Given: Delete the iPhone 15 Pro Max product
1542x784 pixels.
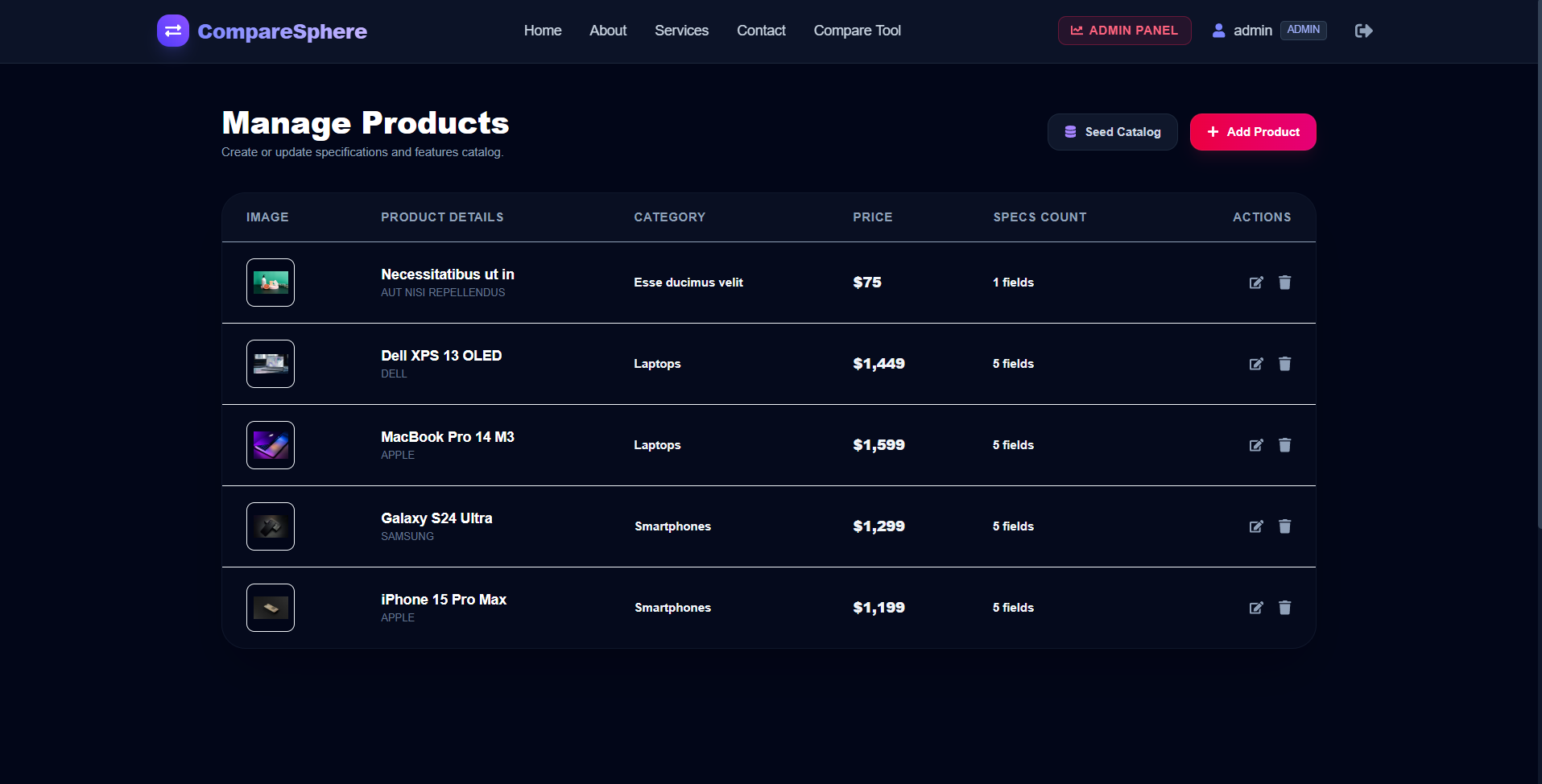Looking at the screenshot, I should click(x=1285, y=608).
